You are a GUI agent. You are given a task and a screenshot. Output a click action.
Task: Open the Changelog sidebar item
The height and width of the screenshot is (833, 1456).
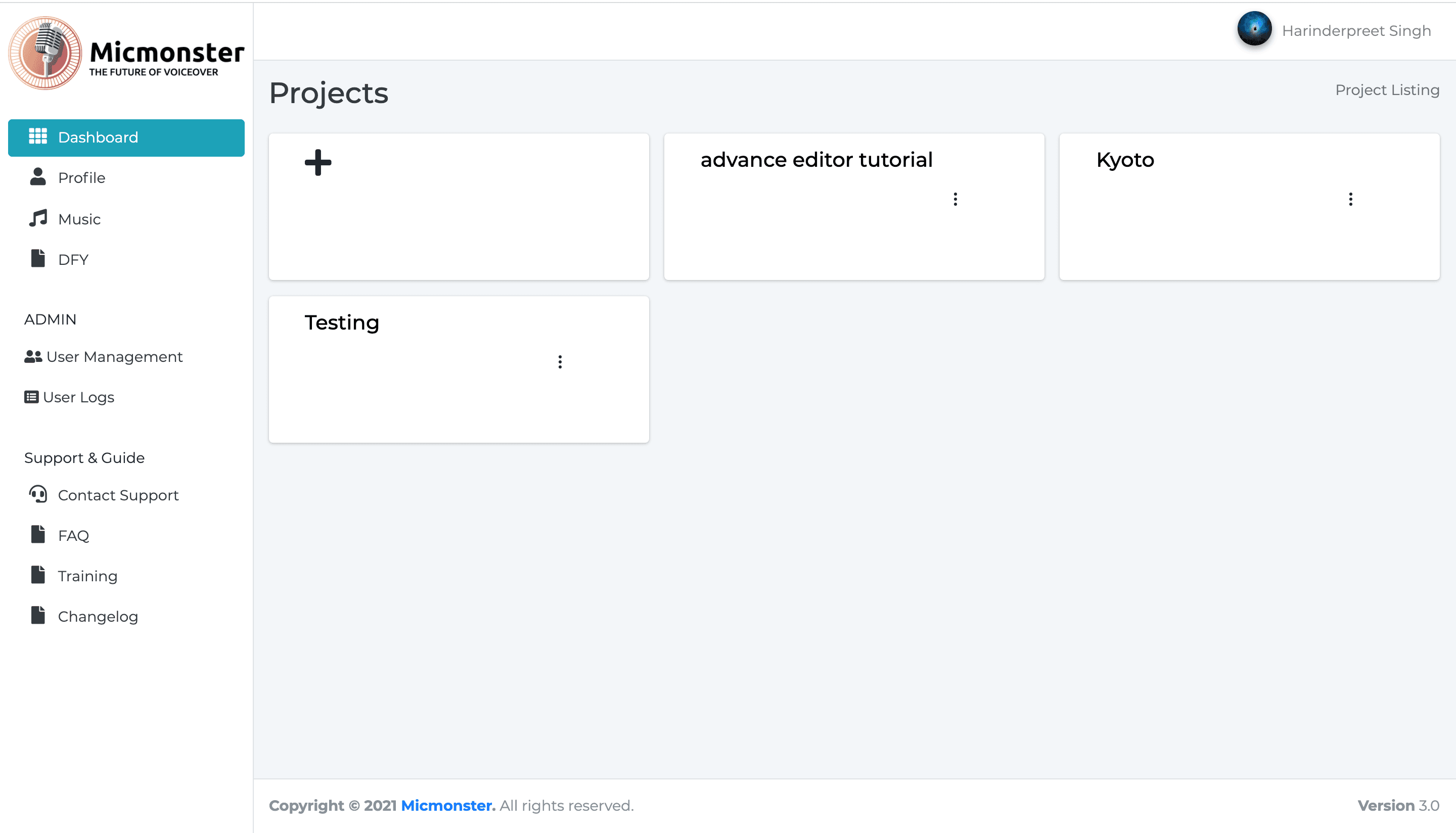click(x=97, y=617)
